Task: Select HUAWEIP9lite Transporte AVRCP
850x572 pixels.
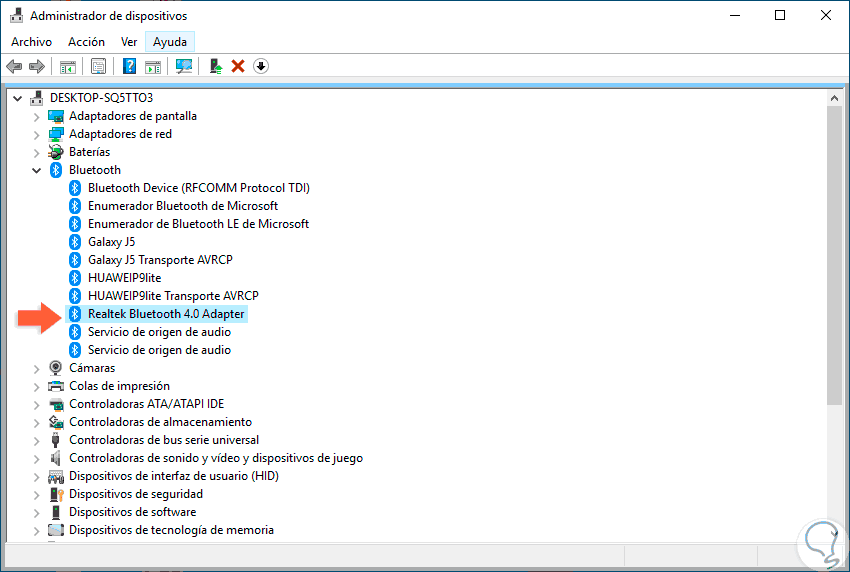Action: (173, 295)
